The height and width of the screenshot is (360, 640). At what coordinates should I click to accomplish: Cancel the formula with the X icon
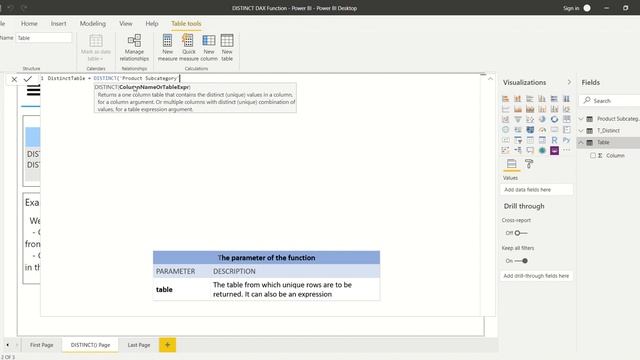(x=14, y=79)
